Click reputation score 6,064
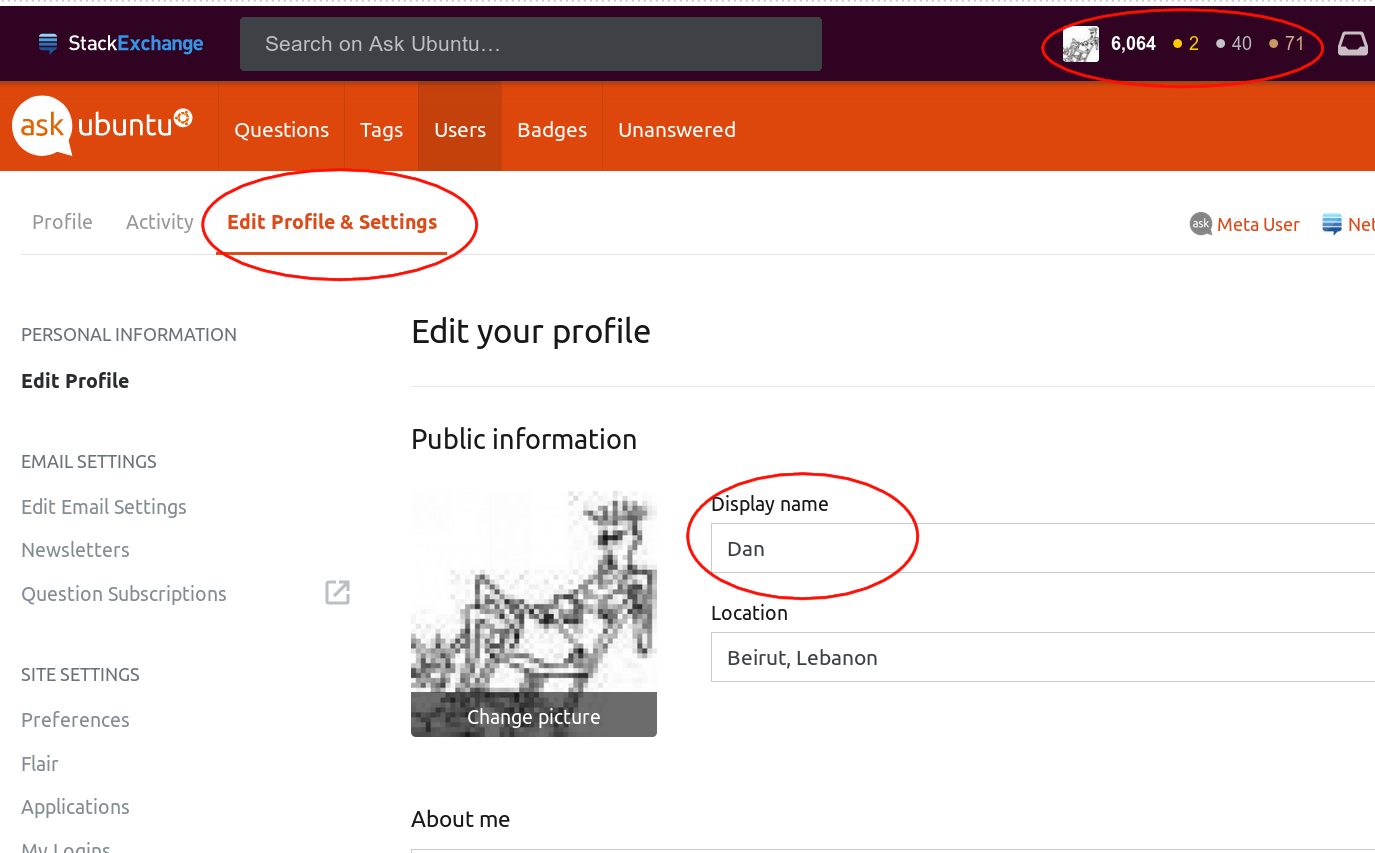Viewport: 1375px width, 853px height. click(1133, 44)
